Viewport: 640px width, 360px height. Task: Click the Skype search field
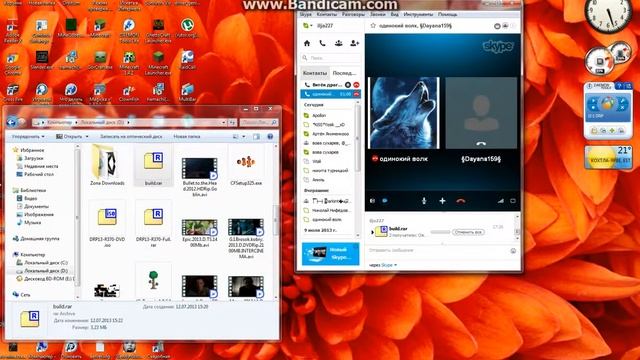pos(331,58)
